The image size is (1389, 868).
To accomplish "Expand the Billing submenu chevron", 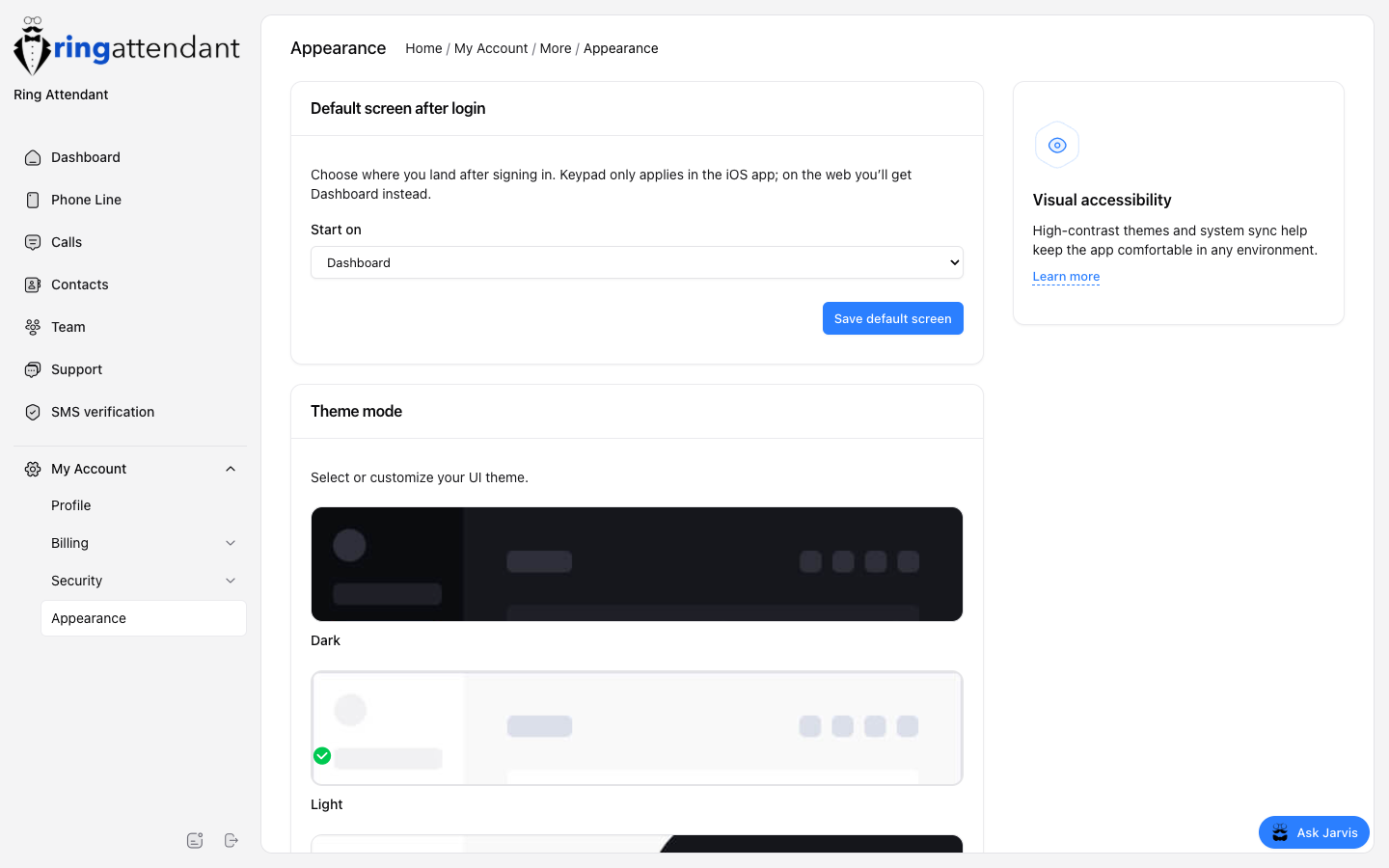I will click(x=231, y=543).
